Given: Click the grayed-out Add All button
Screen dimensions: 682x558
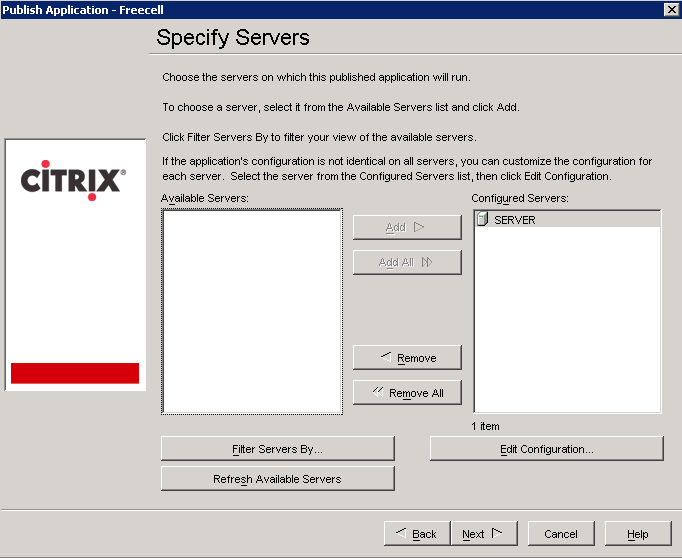Looking at the screenshot, I should 407,262.
